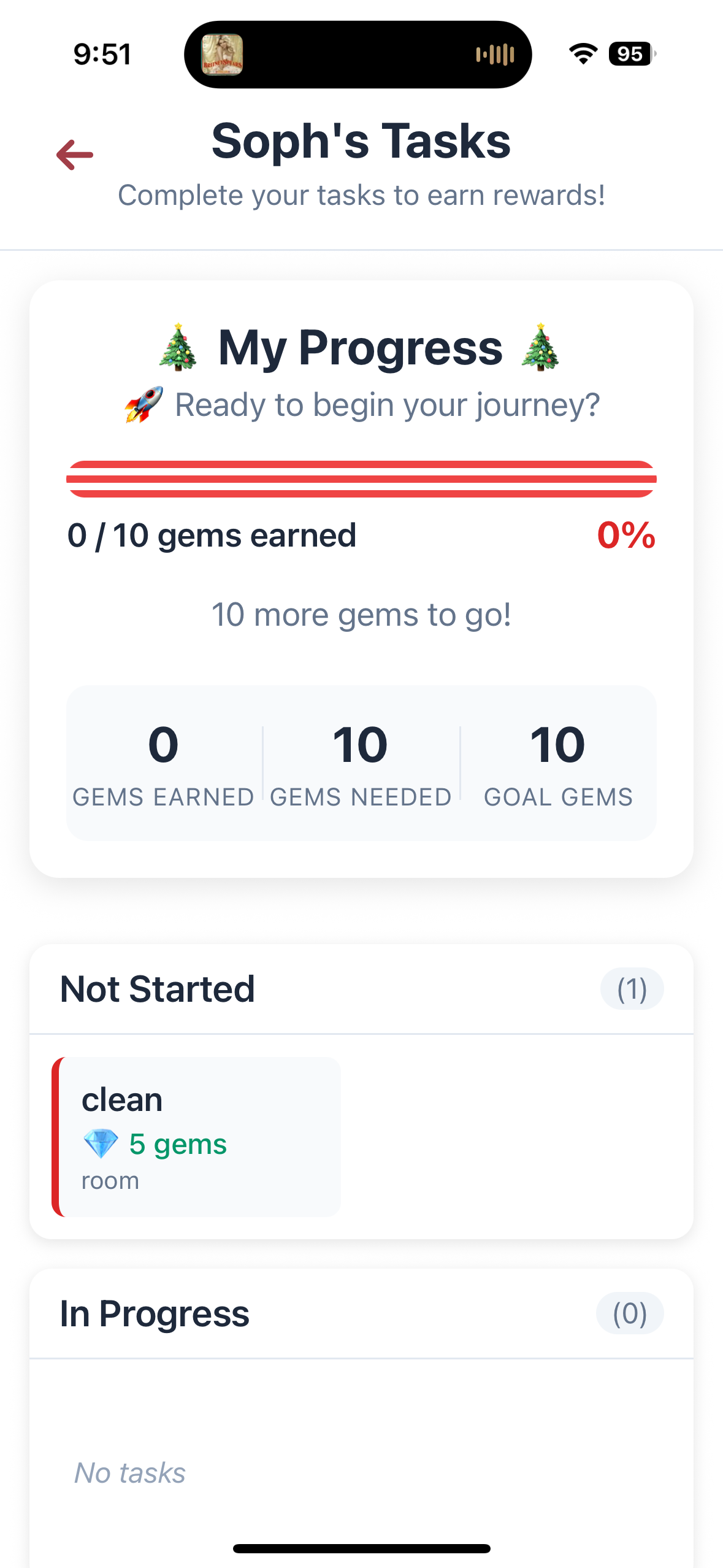
Task: Tap the blue gem icon
Action: pos(101,1143)
